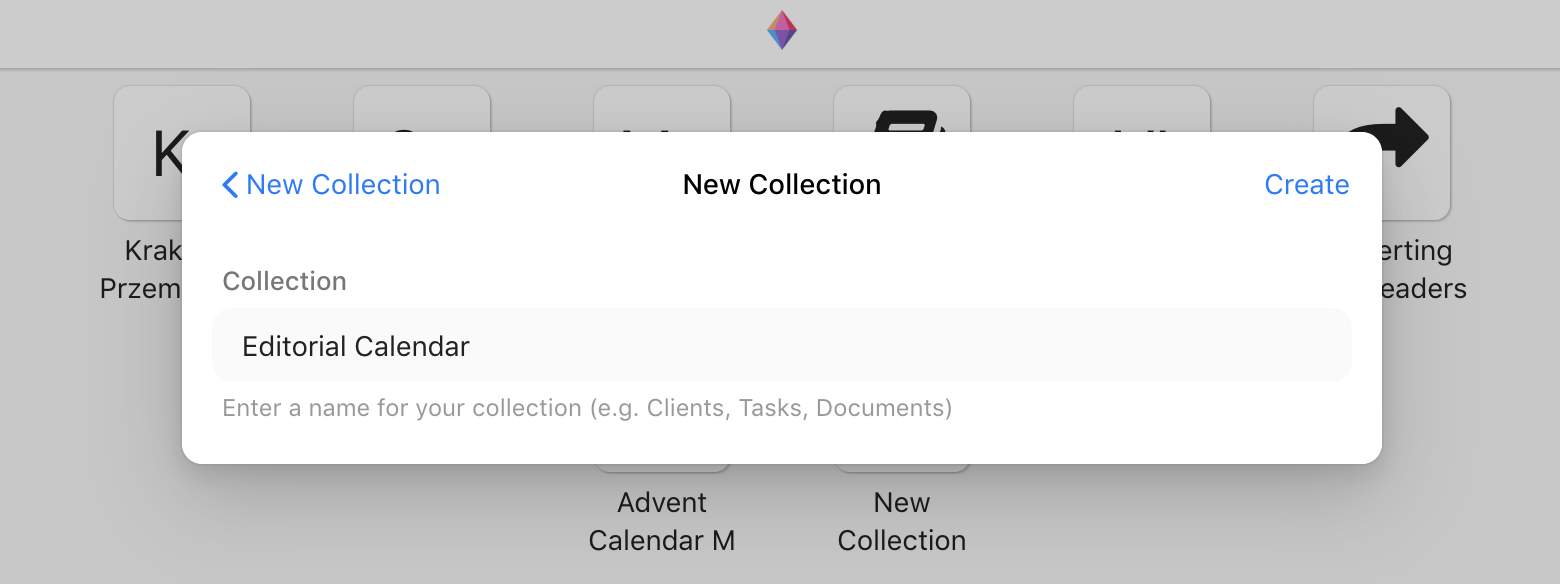Screen dimensions: 1560x584
Task: Open the document icon collection tile
Action: pyautogui.click(x=902, y=108)
